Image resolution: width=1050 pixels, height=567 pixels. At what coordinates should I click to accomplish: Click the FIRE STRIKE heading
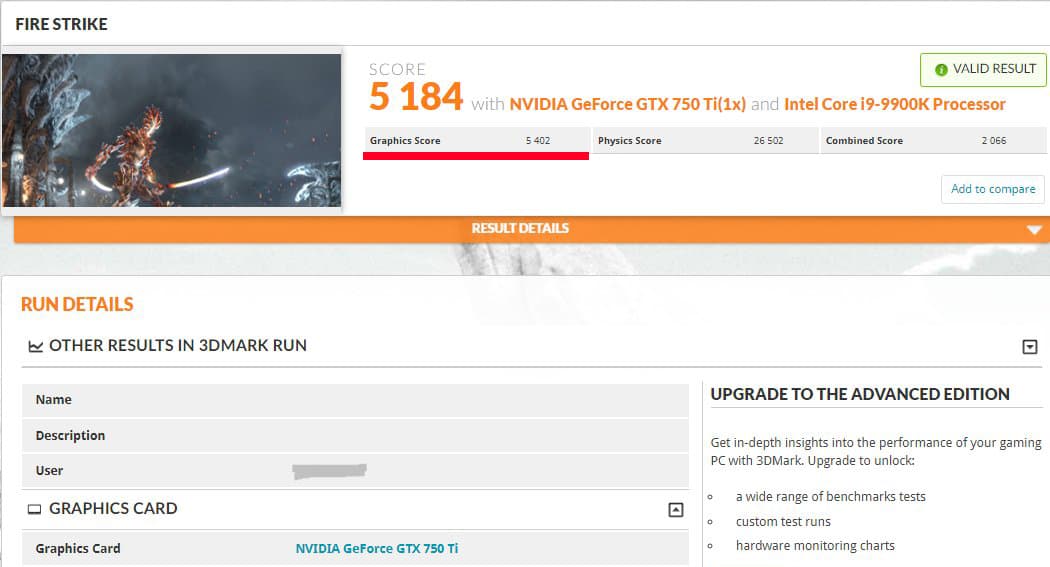[62, 24]
